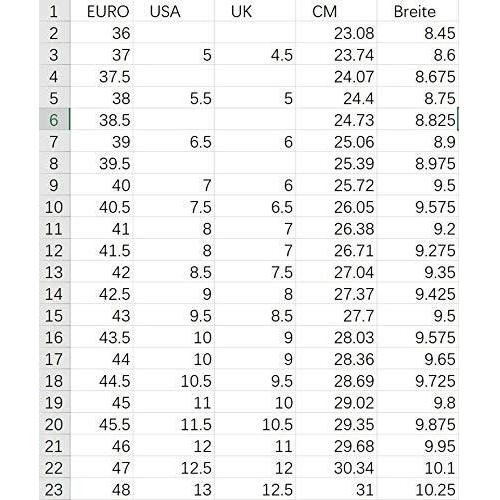Click row header 23
The image size is (500, 500).
point(54,489)
